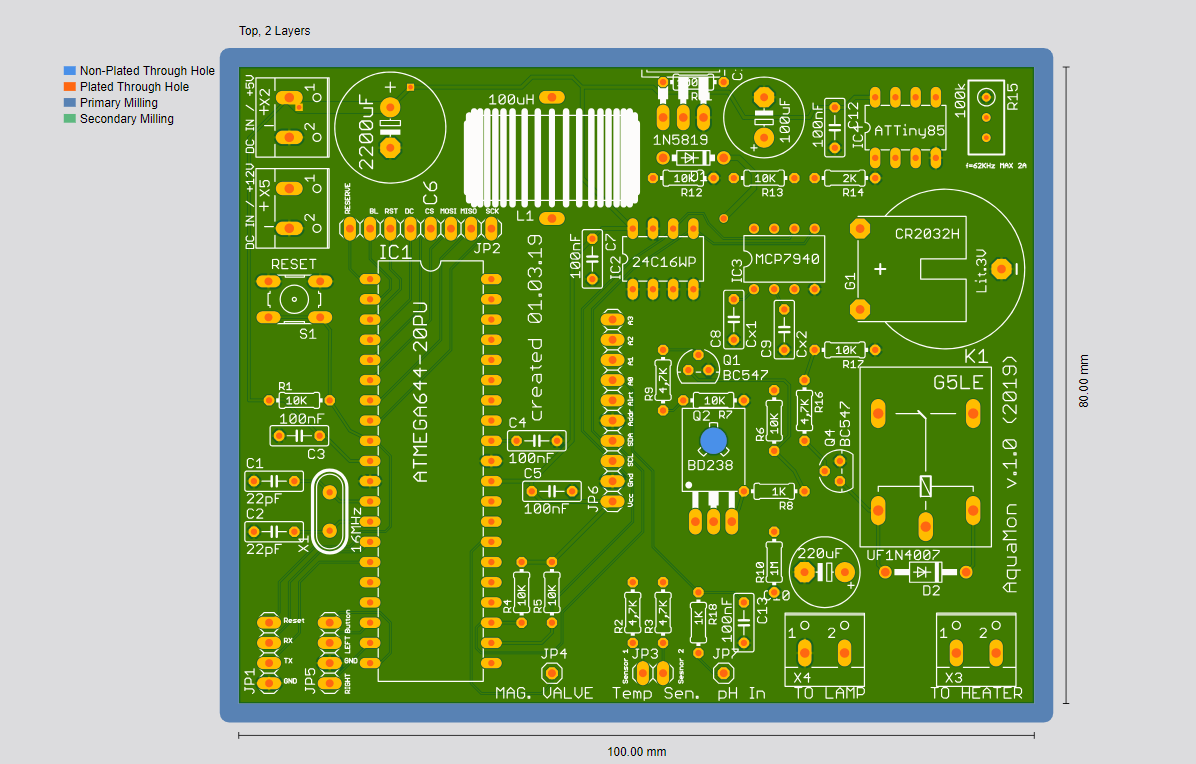Click the R14 2K resistor
1196x764 pixels.
[845, 178]
